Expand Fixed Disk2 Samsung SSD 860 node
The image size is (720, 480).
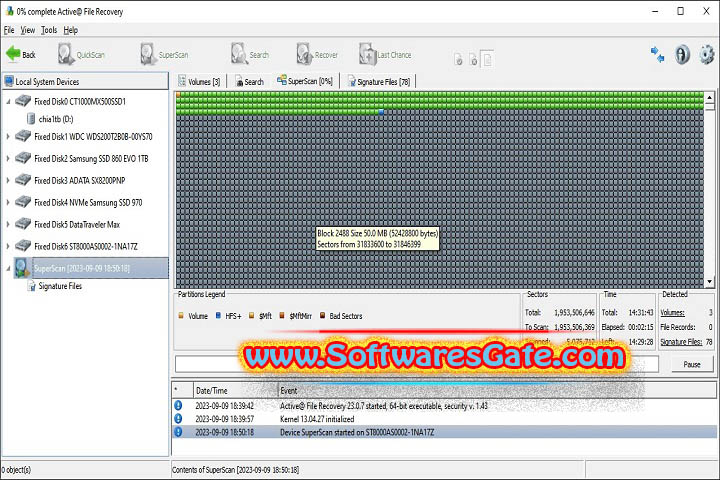tap(8, 158)
